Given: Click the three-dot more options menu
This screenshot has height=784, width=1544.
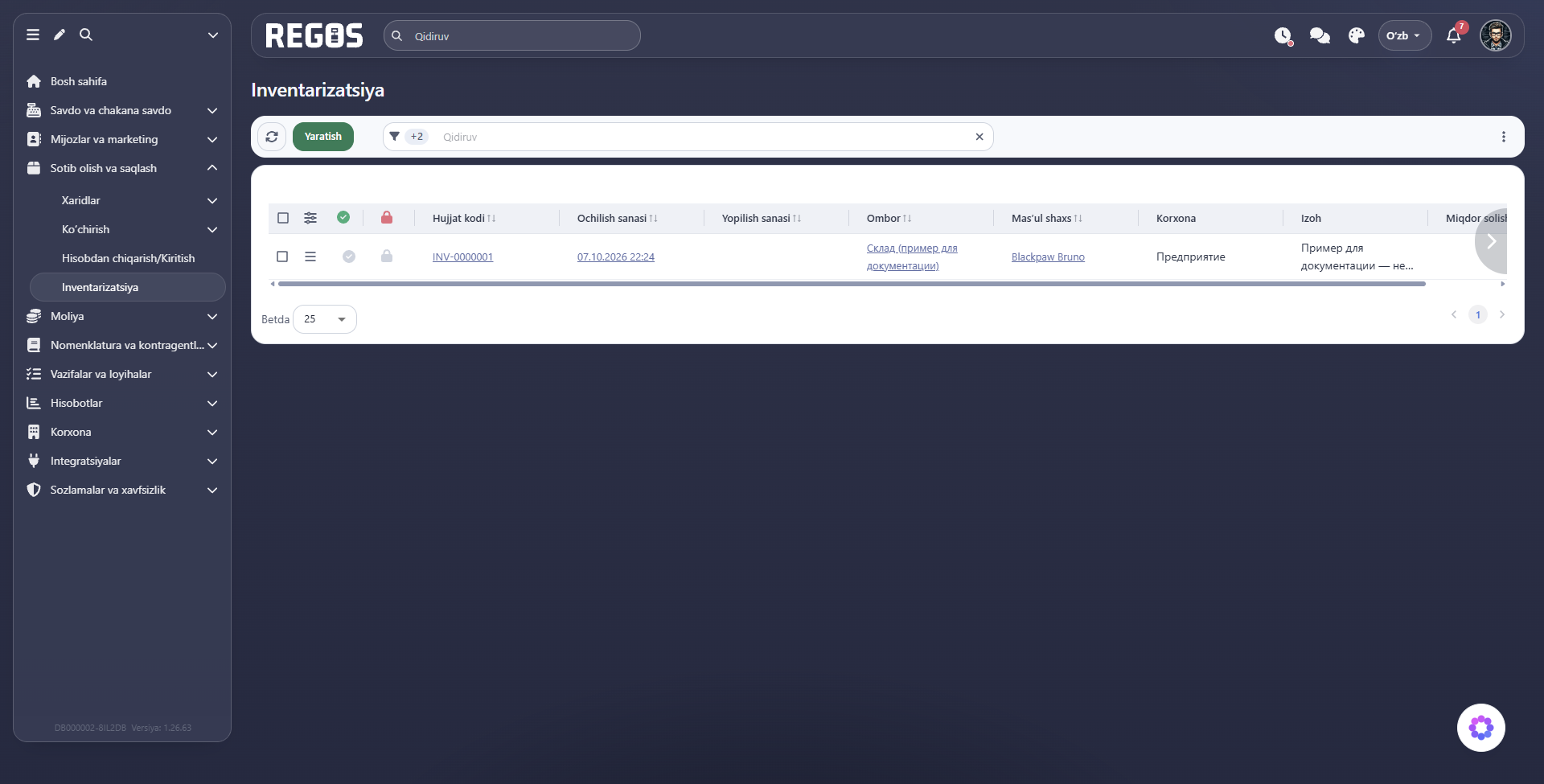Looking at the screenshot, I should tap(1503, 137).
